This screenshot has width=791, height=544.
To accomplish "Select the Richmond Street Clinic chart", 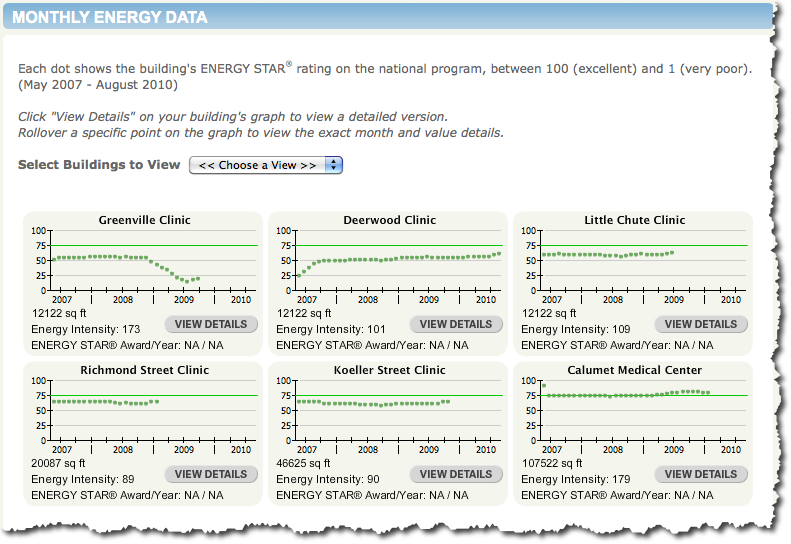I will (x=144, y=411).
